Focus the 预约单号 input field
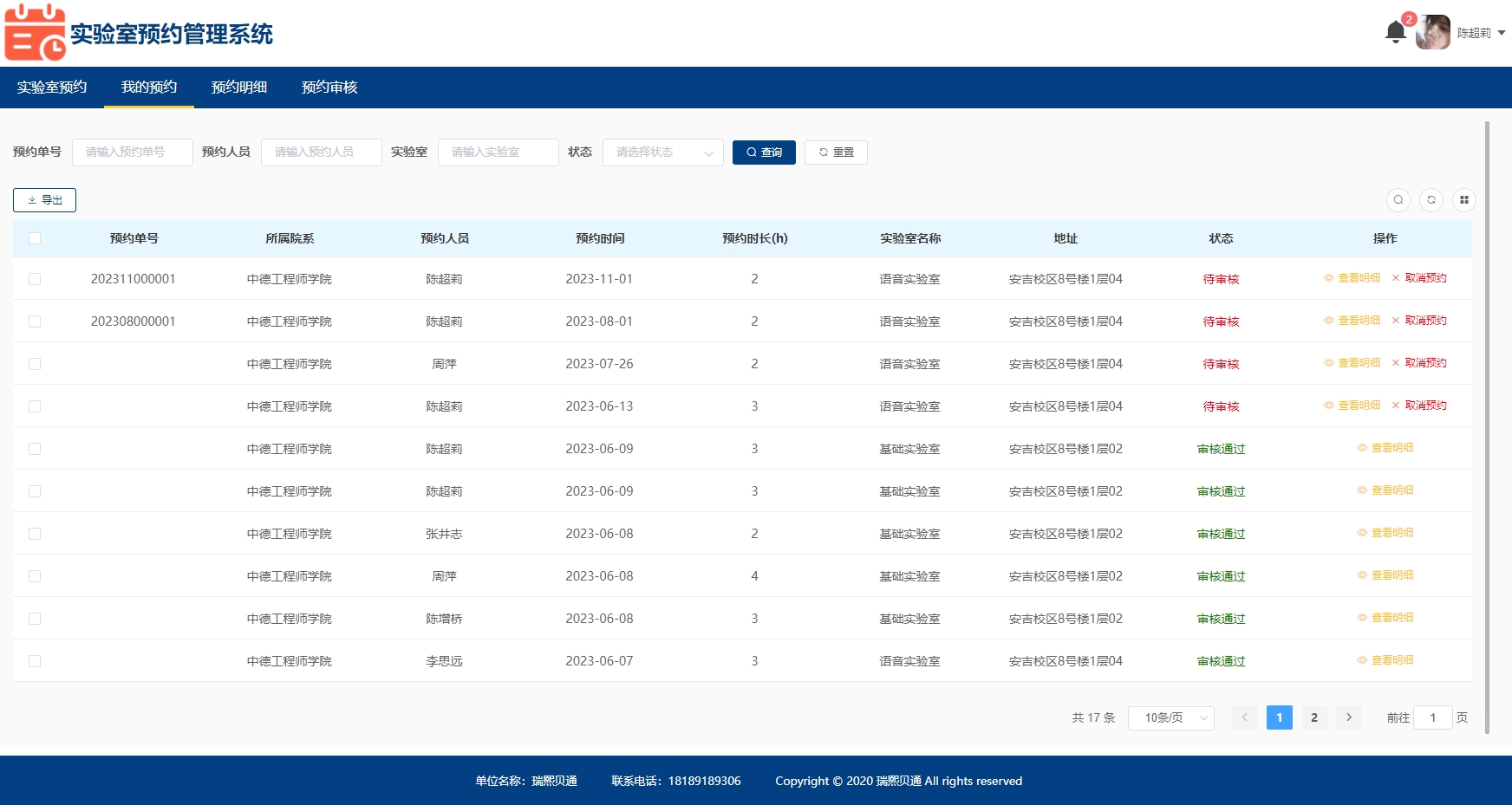Screen dimensions: 1512x805 132,153
